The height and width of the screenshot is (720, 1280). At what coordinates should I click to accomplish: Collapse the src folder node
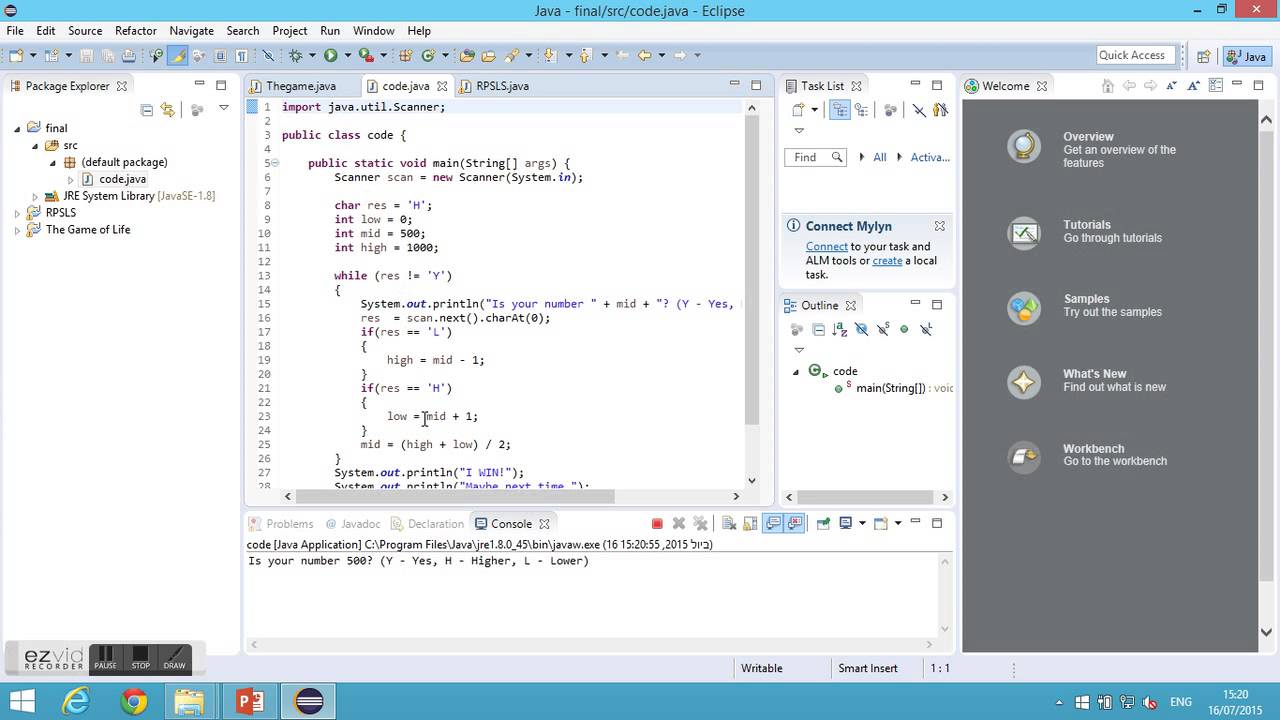[x=35, y=145]
